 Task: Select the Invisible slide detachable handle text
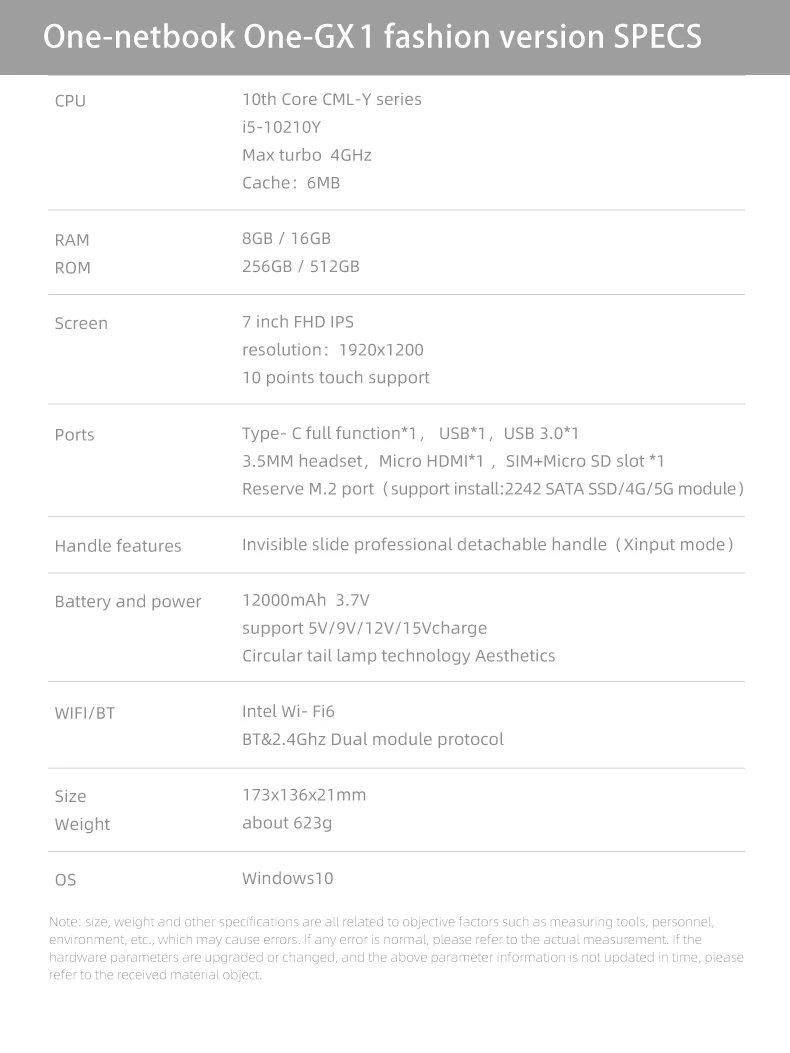[x=488, y=545]
